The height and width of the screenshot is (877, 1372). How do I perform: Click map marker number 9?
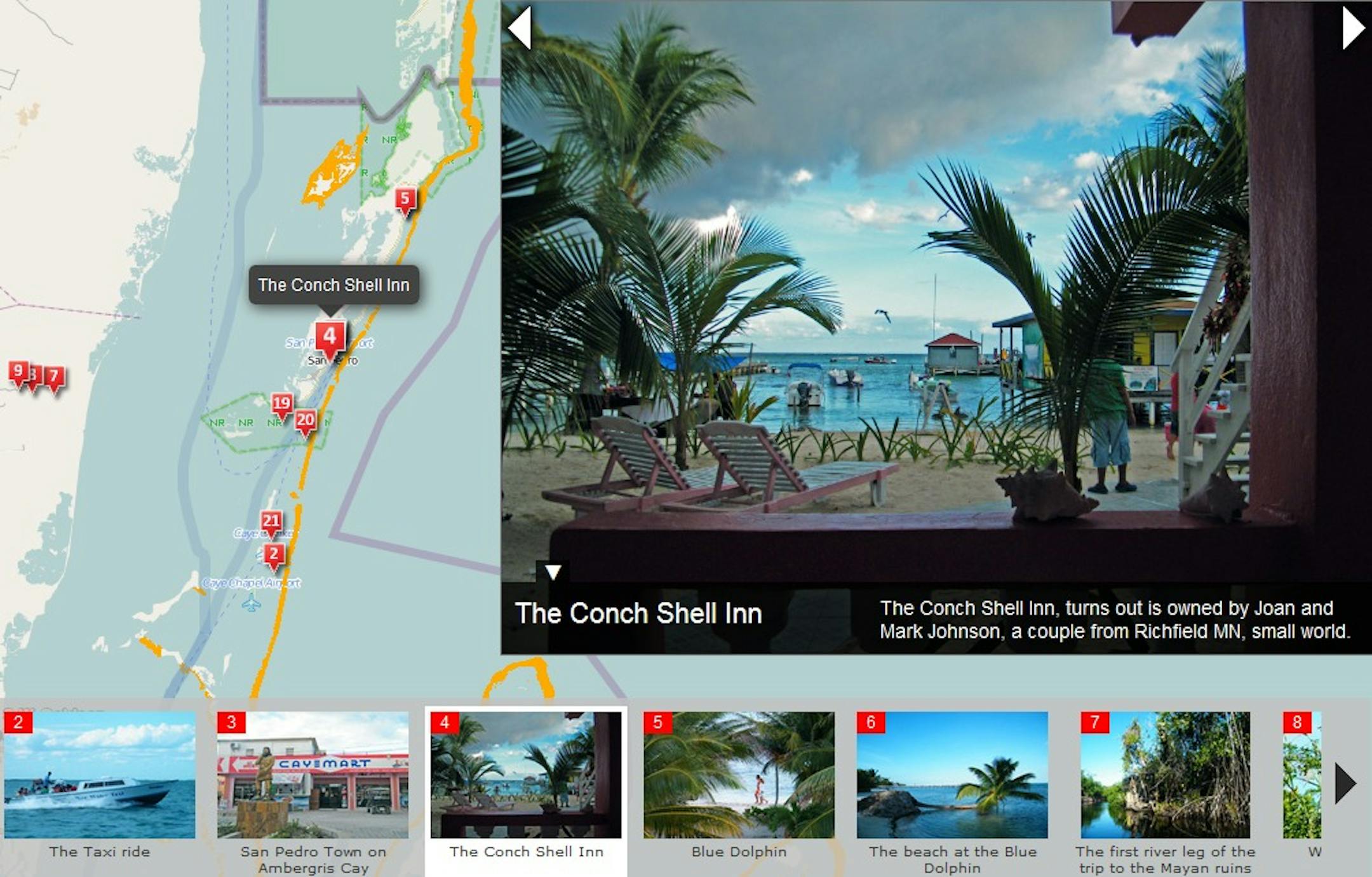(x=17, y=372)
